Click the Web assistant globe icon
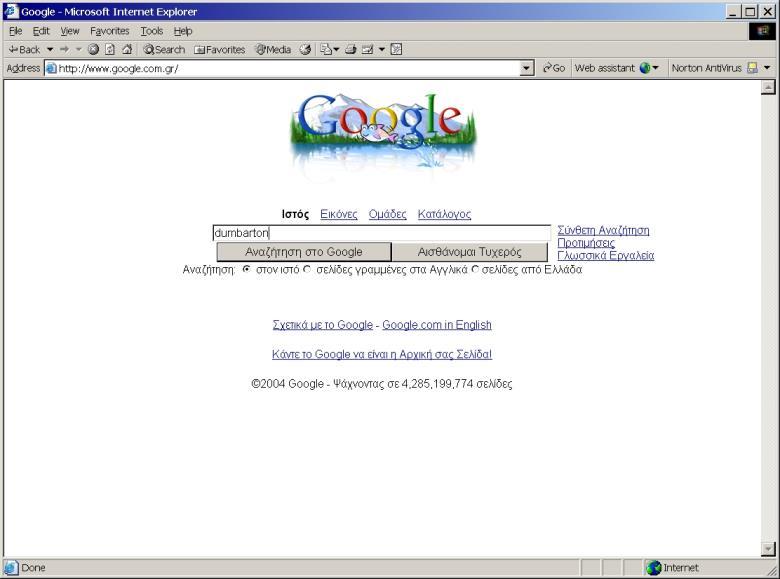The height and width of the screenshot is (579, 780). 645,68
